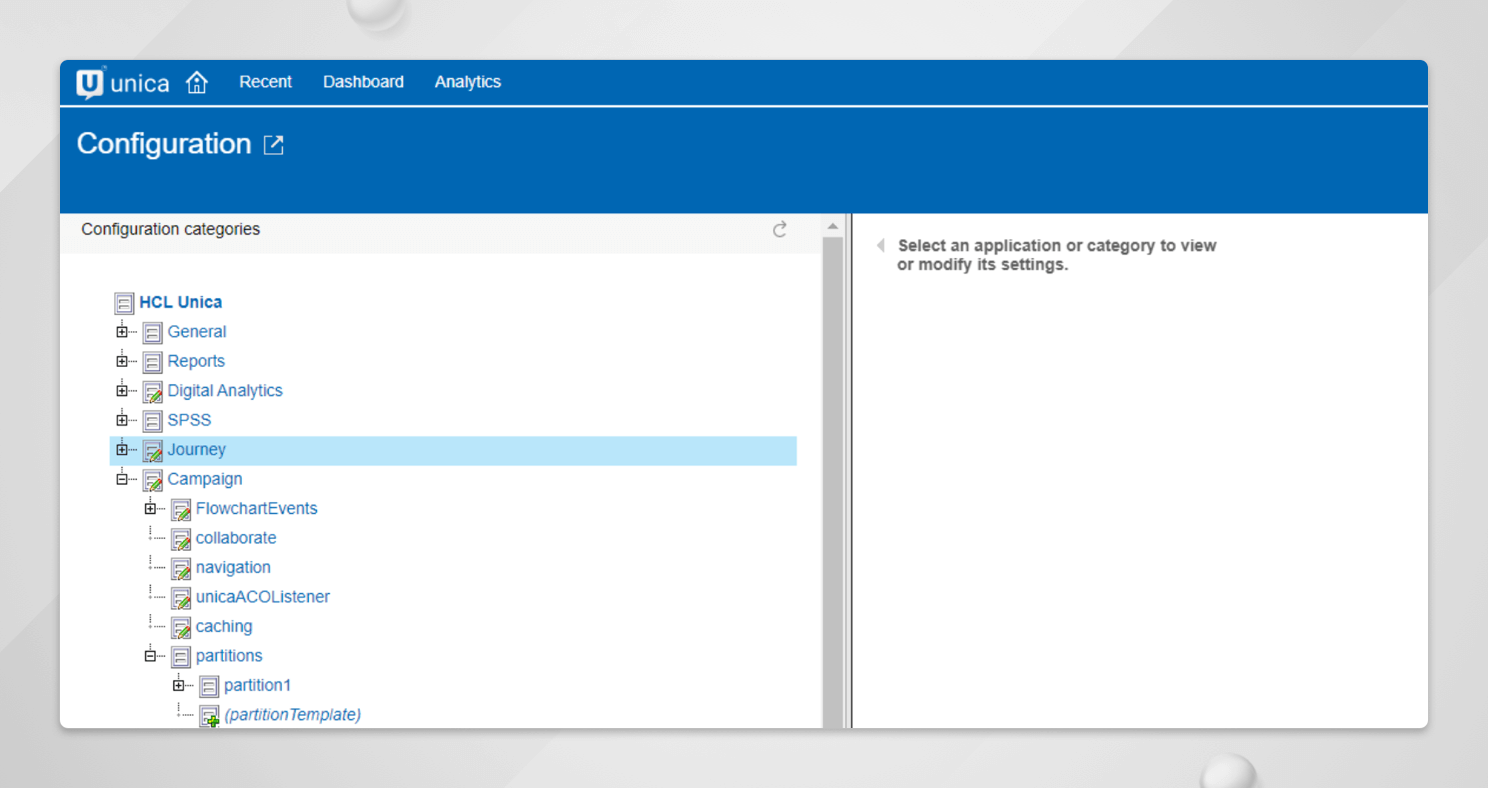Screen dimensions: 1488x788
Task: Expand the General tree node
Action: tap(122, 332)
